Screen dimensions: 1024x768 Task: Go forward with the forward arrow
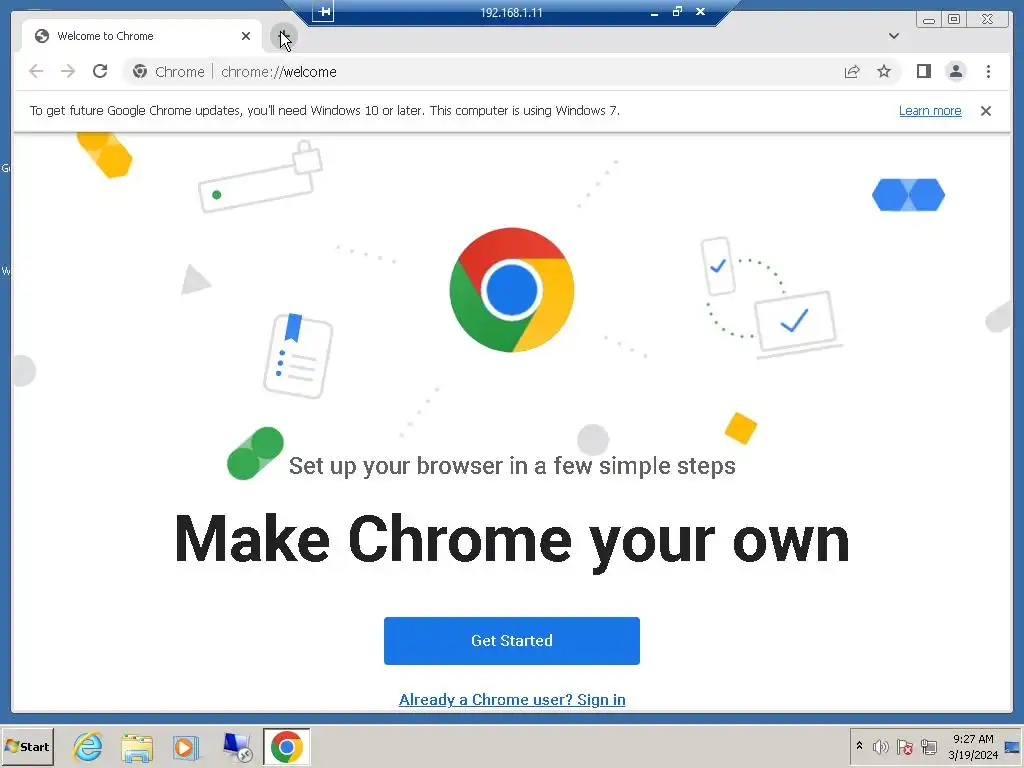pos(68,71)
